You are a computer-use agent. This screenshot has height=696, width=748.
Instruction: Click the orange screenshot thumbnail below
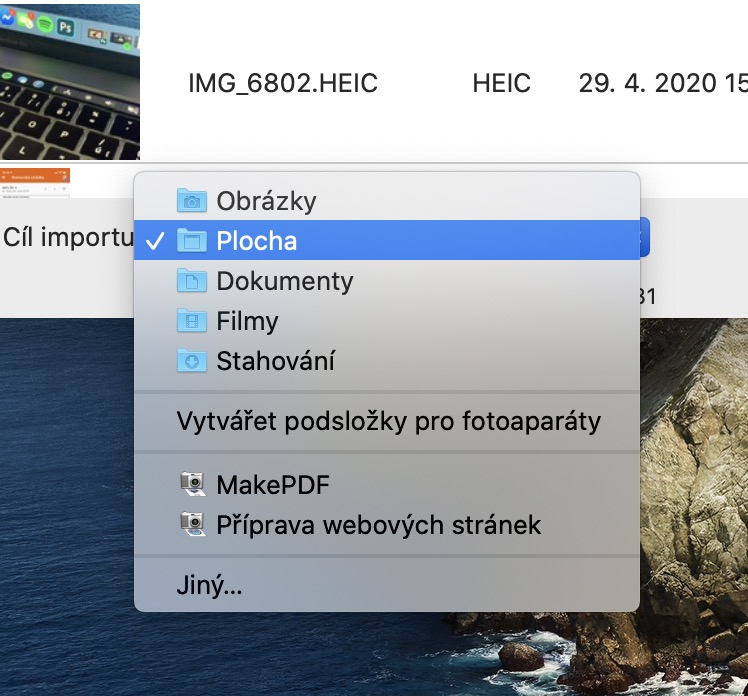[x=35, y=180]
